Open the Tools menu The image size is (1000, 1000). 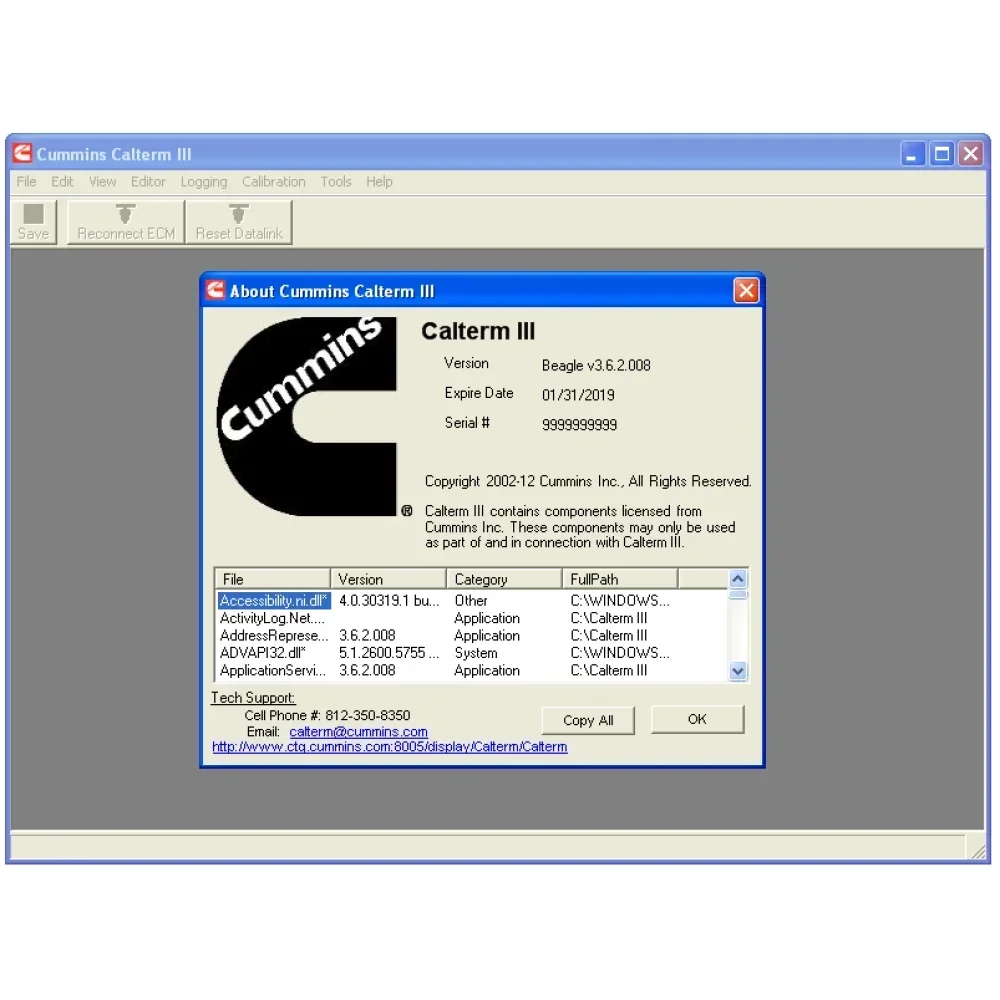click(336, 182)
